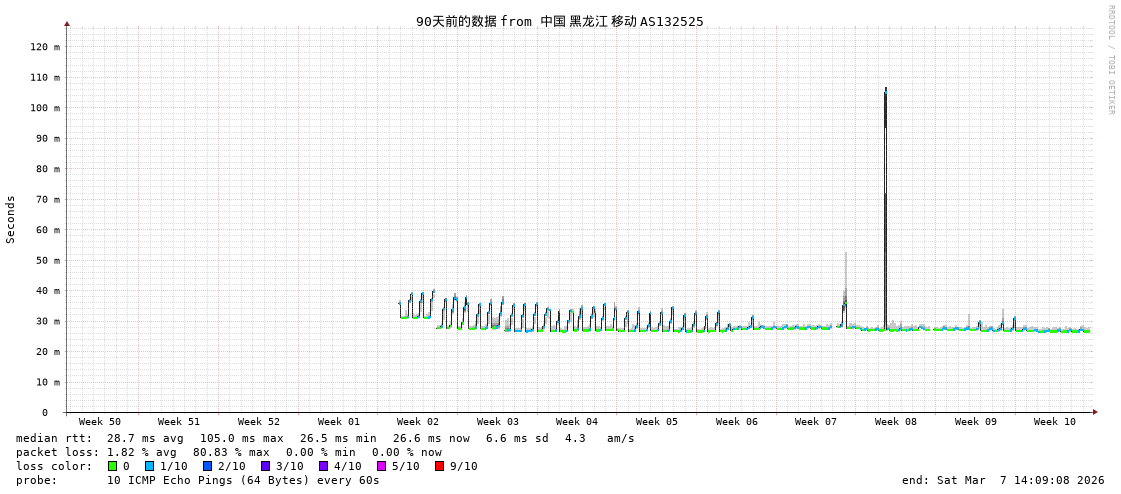Select the red 9/10 loss swatch
The height and width of the screenshot is (494, 1121).
coord(439,466)
